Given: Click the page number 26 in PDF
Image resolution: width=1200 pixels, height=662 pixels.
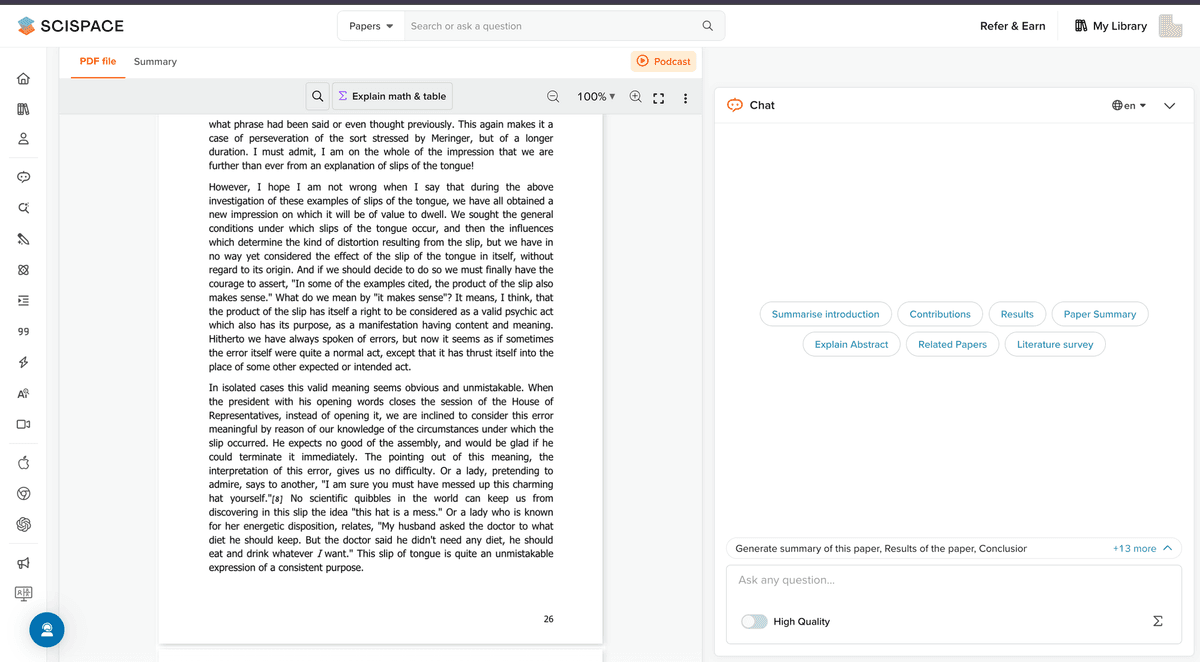Looking at the screenshot, I should 548,619.
